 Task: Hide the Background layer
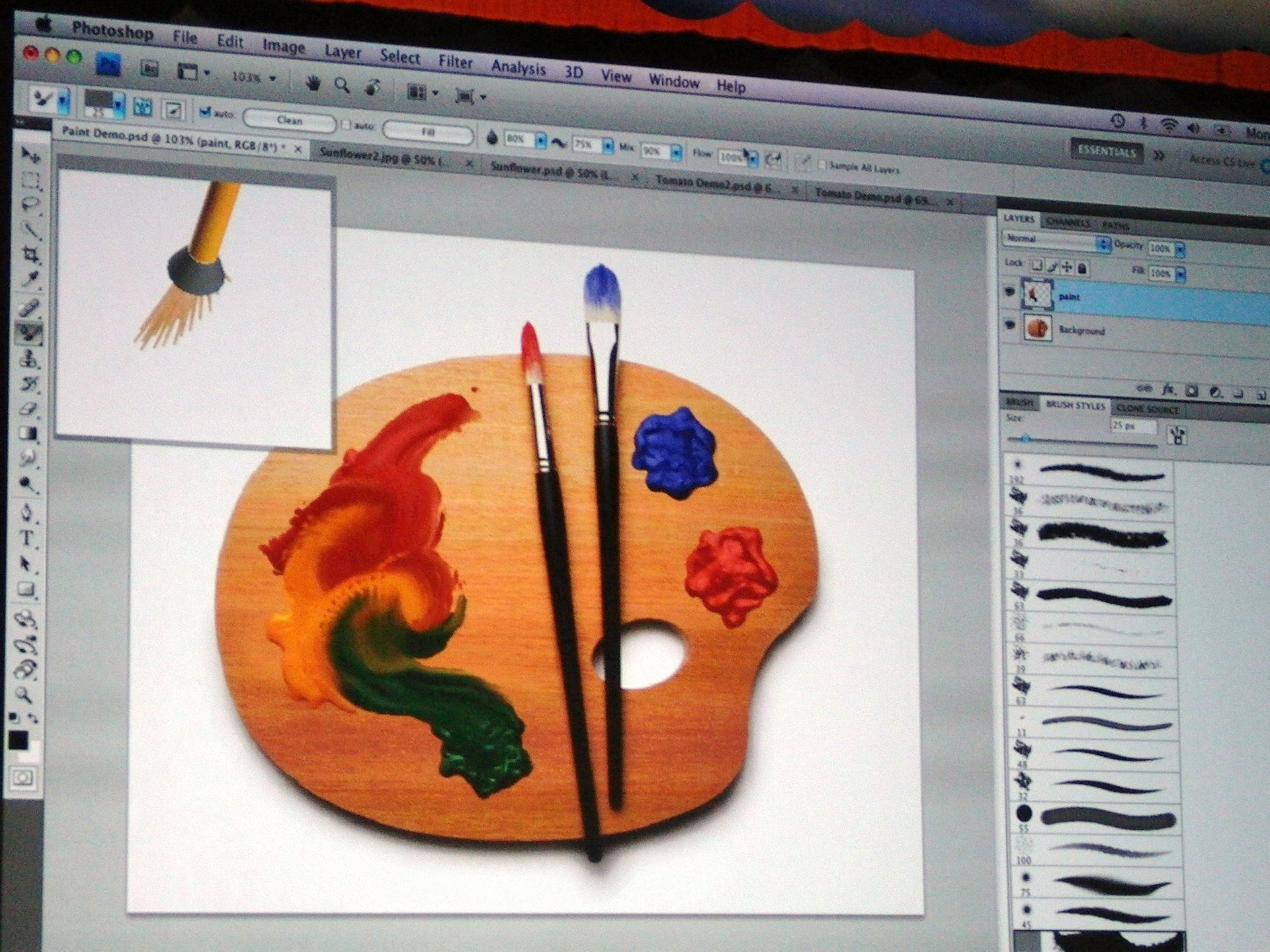[1011, 326]
